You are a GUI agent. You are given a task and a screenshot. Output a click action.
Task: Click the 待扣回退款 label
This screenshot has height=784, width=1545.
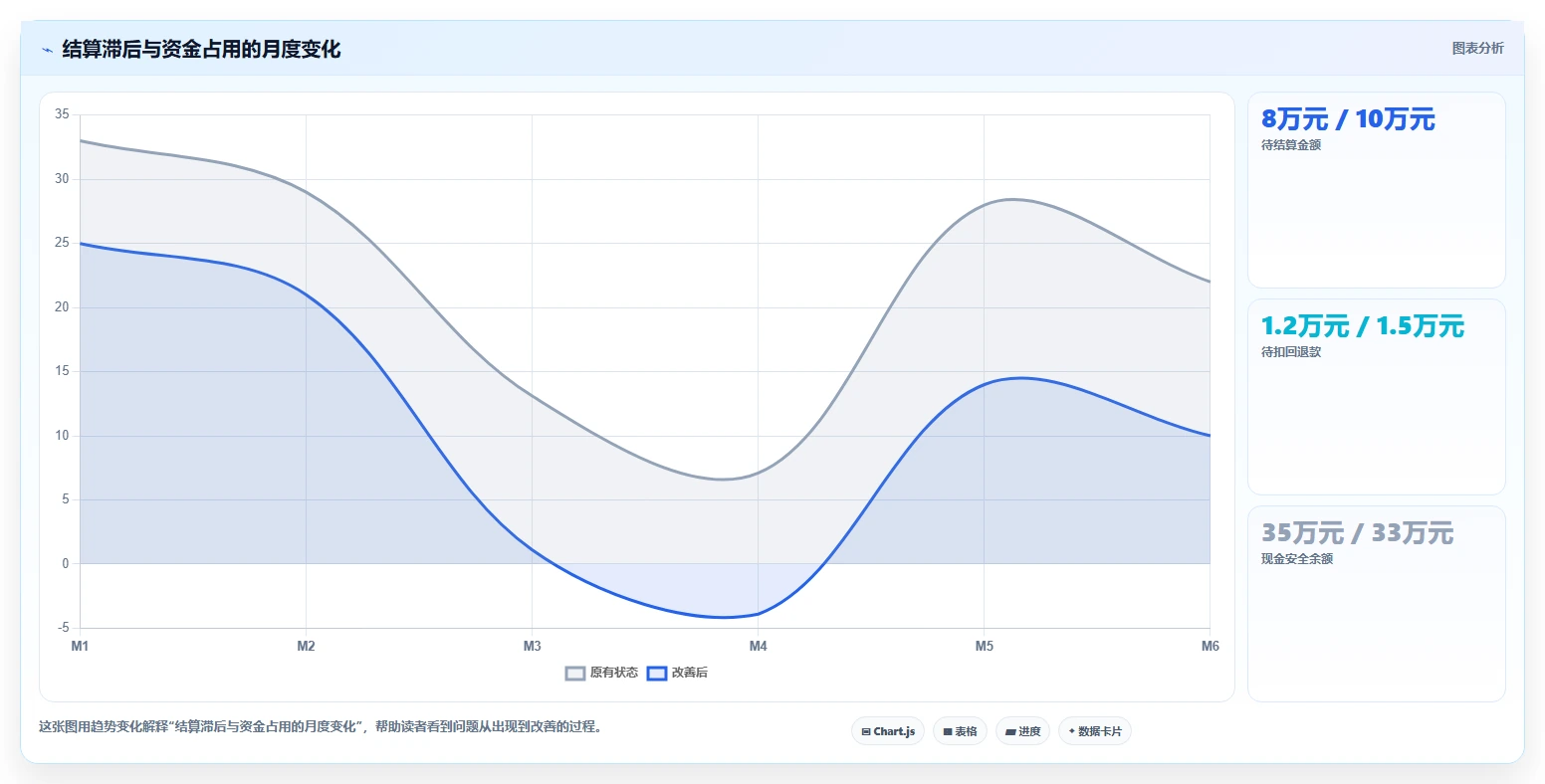tap(1291, 352)
